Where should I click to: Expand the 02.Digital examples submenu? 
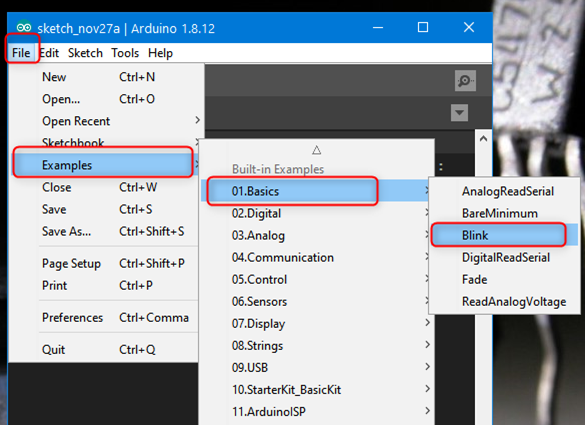[316, 213]
